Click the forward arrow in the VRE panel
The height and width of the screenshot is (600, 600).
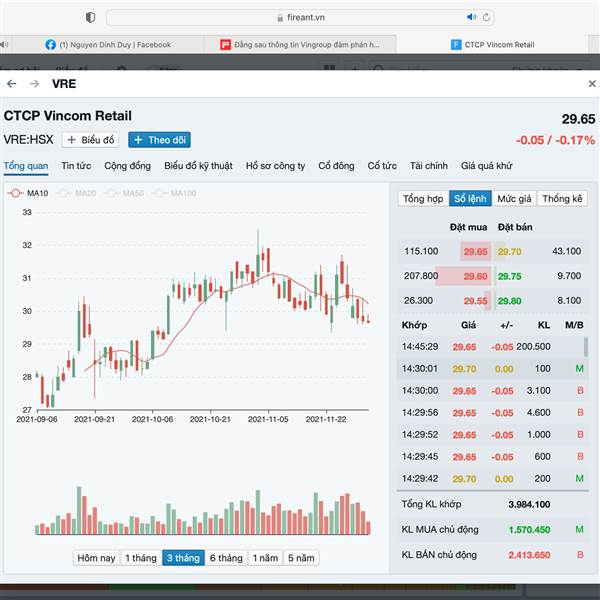(34, 84)
